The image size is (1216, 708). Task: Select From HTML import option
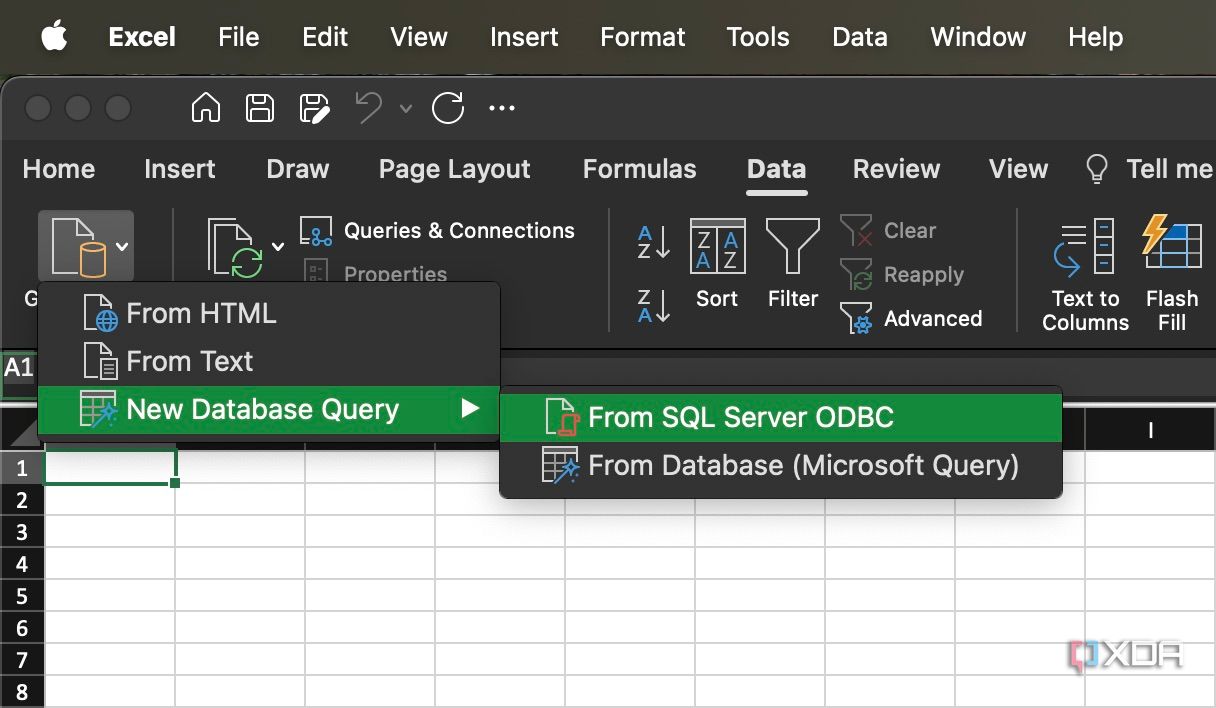[x=201, y=313]
